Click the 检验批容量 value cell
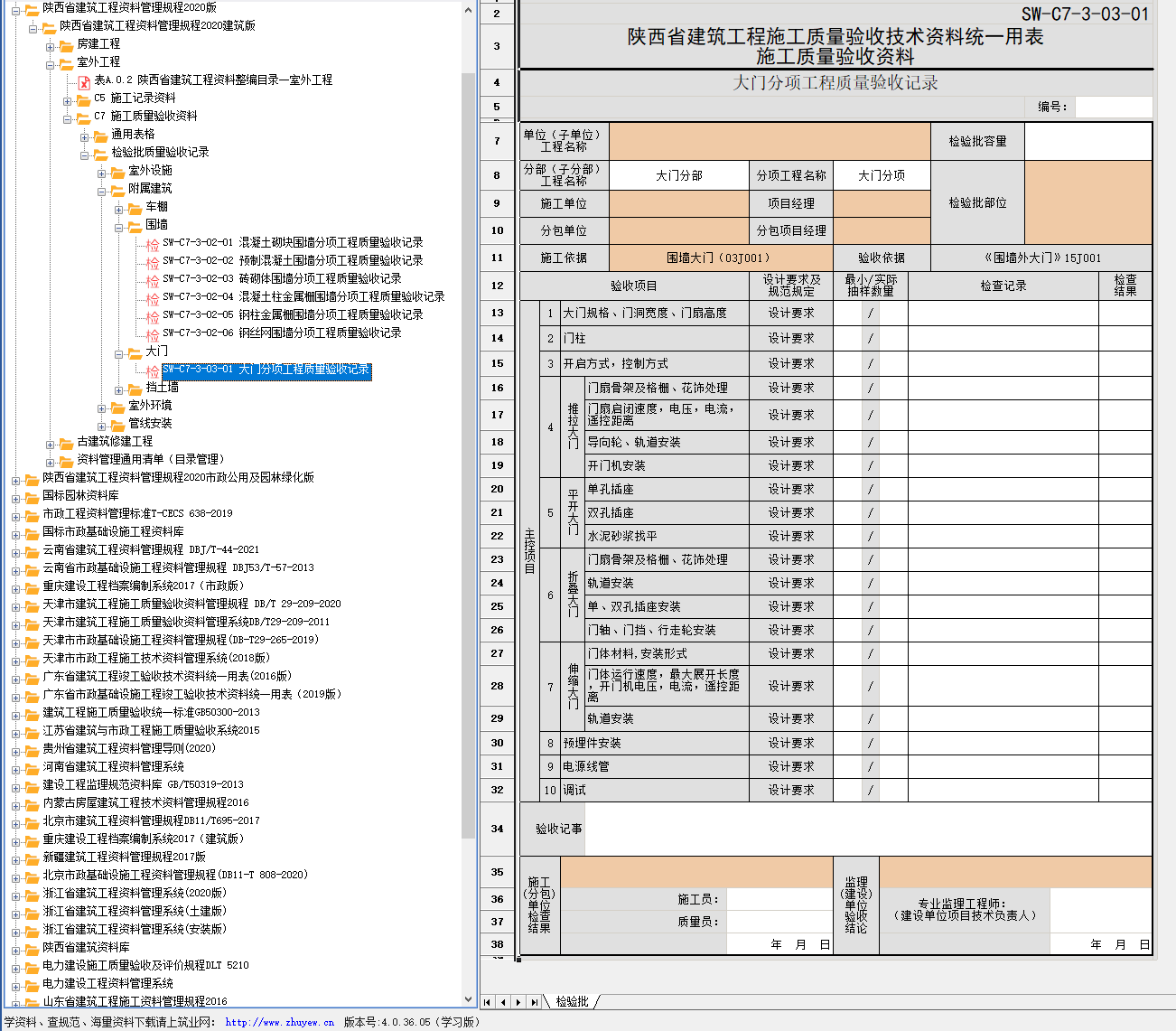This screenshot has width=1176, height=1031. pos(1087,141)
